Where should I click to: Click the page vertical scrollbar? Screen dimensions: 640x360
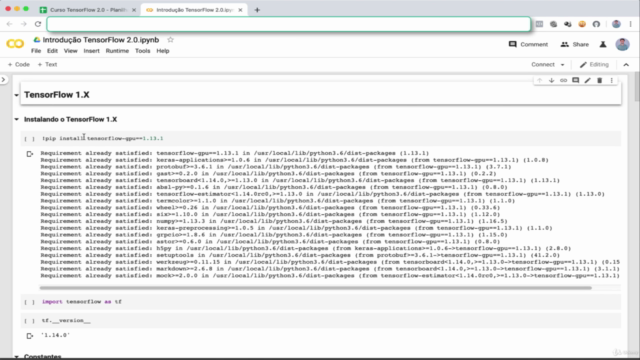(x=637, y=87)
